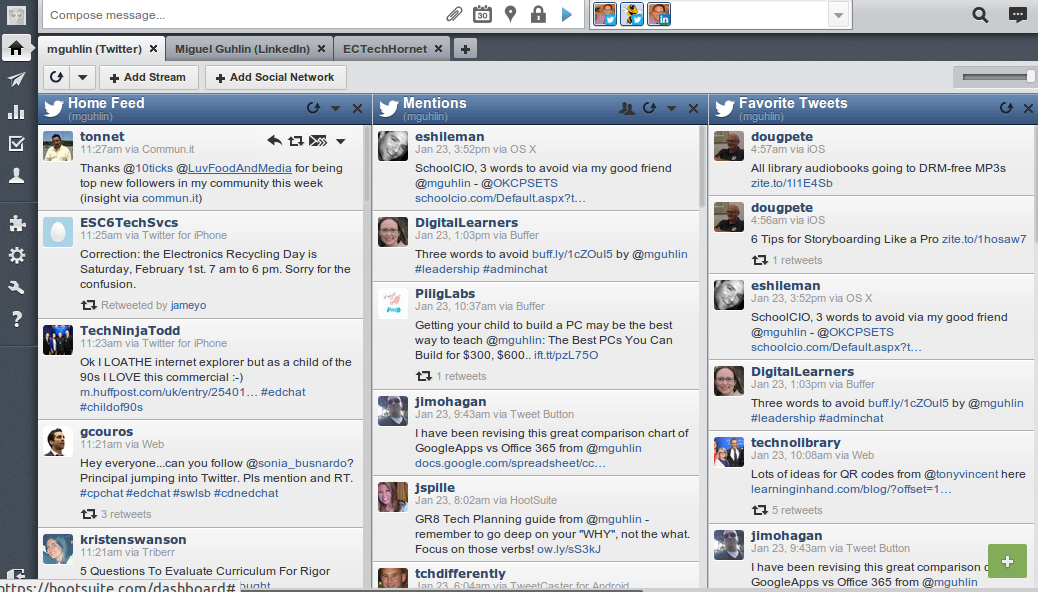Open the scheduling calendar icon in compose bar
This screenshot has height=592, width=1038.
click(x=482, y=15)
